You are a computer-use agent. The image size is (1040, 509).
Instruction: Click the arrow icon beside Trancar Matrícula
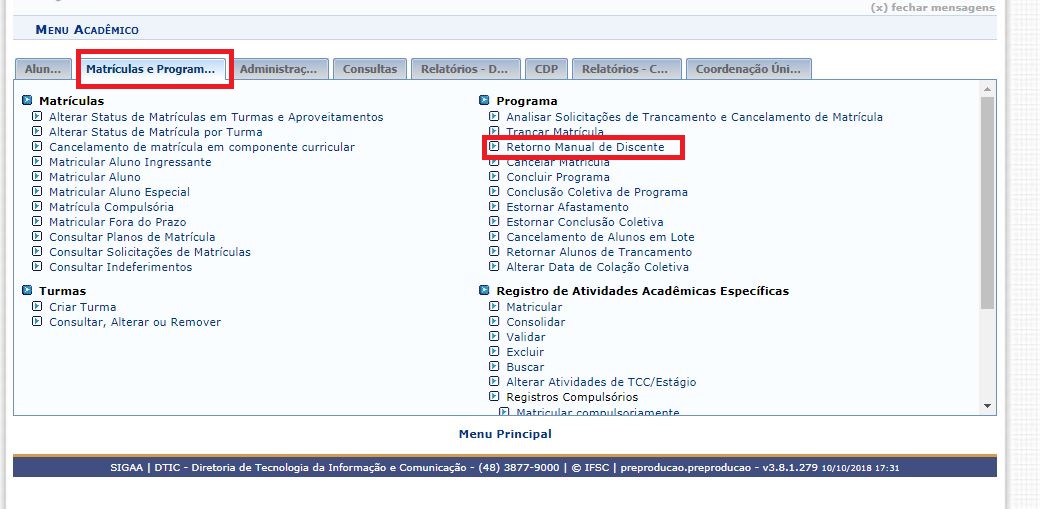494,132
